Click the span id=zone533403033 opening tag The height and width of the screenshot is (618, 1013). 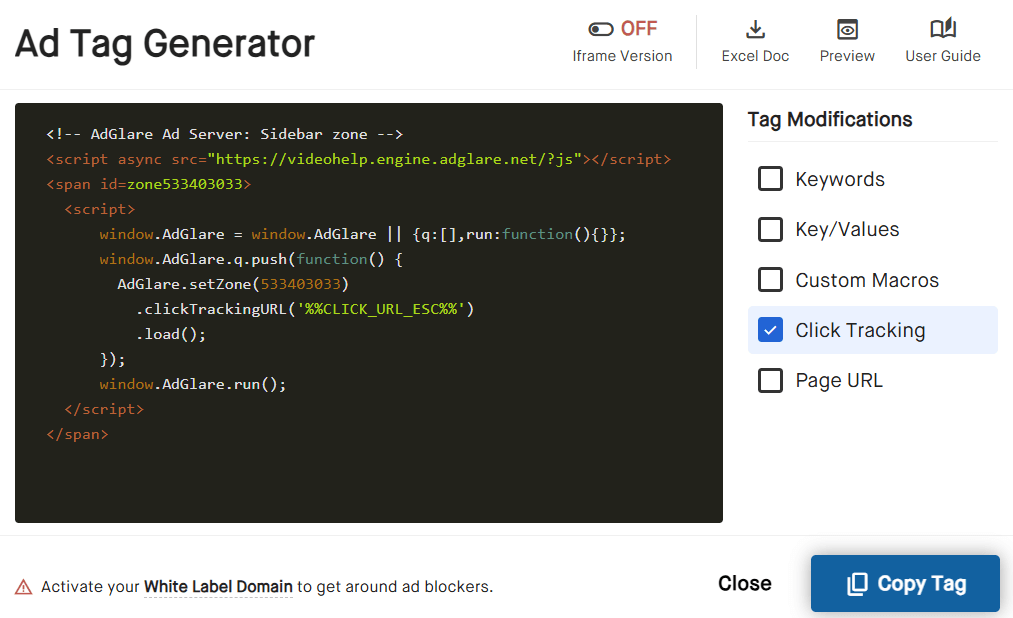148,184
